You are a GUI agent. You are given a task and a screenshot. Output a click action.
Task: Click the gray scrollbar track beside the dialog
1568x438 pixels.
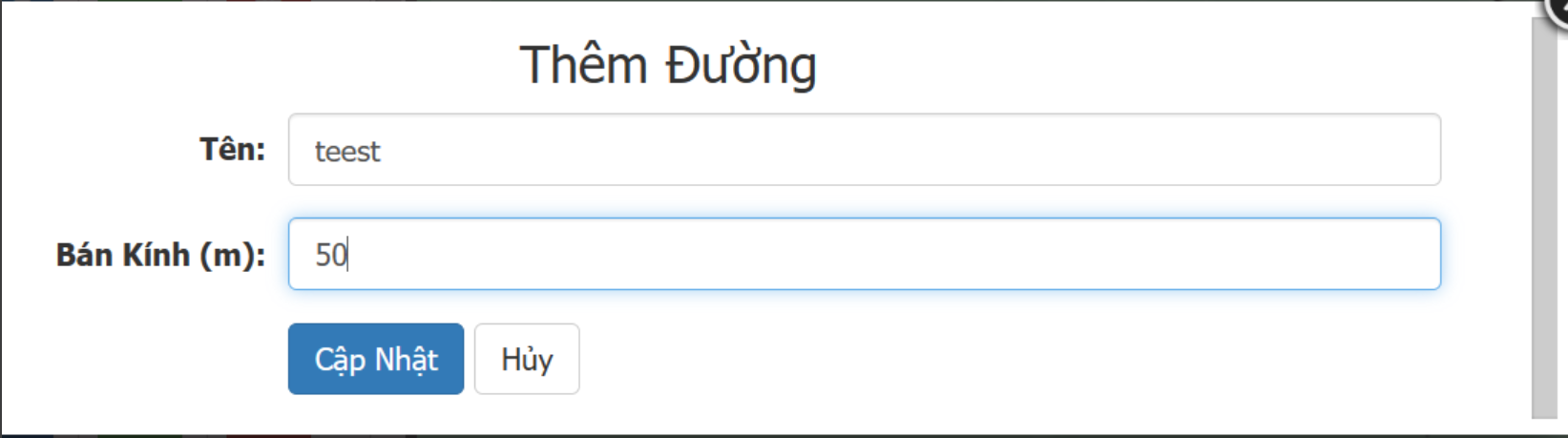[1544, 218]
